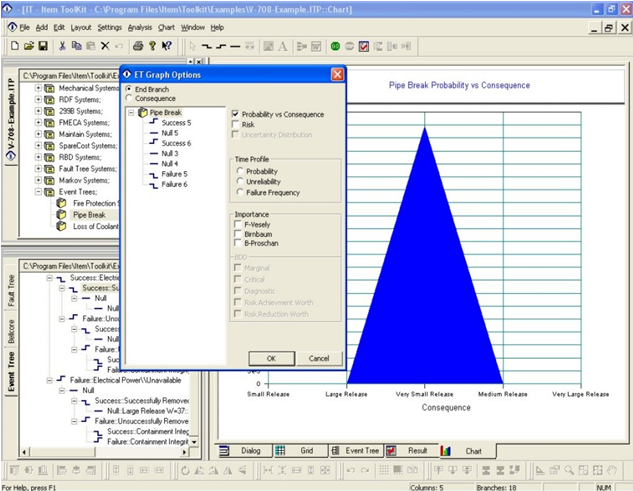Enable the Risk checkbox
This screenshot has height=491, width=633.
(x=235, y=125)
